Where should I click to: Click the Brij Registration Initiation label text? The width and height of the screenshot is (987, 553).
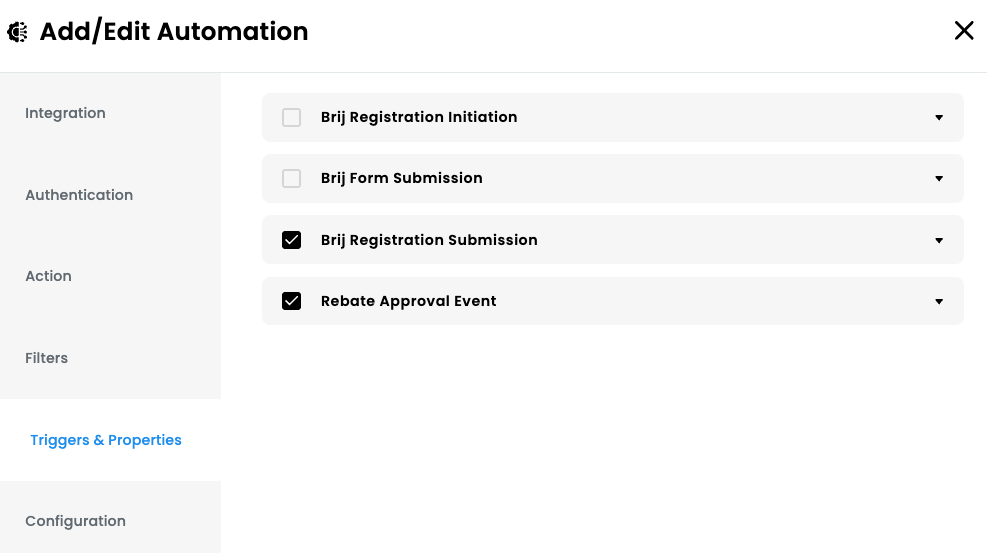[x=419, y=118]
